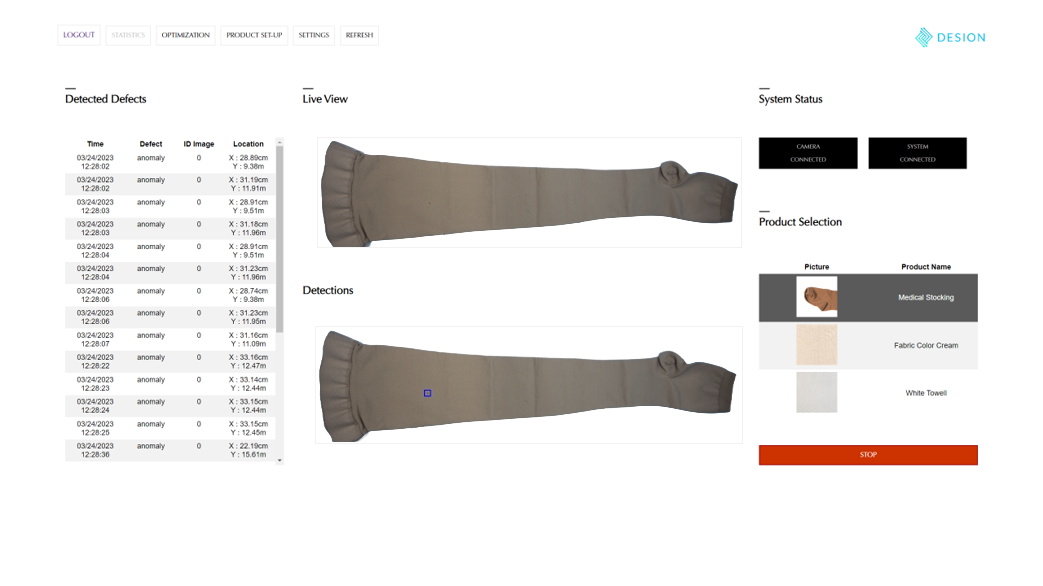Click the CAMERA CONNECTED status box

808,153
